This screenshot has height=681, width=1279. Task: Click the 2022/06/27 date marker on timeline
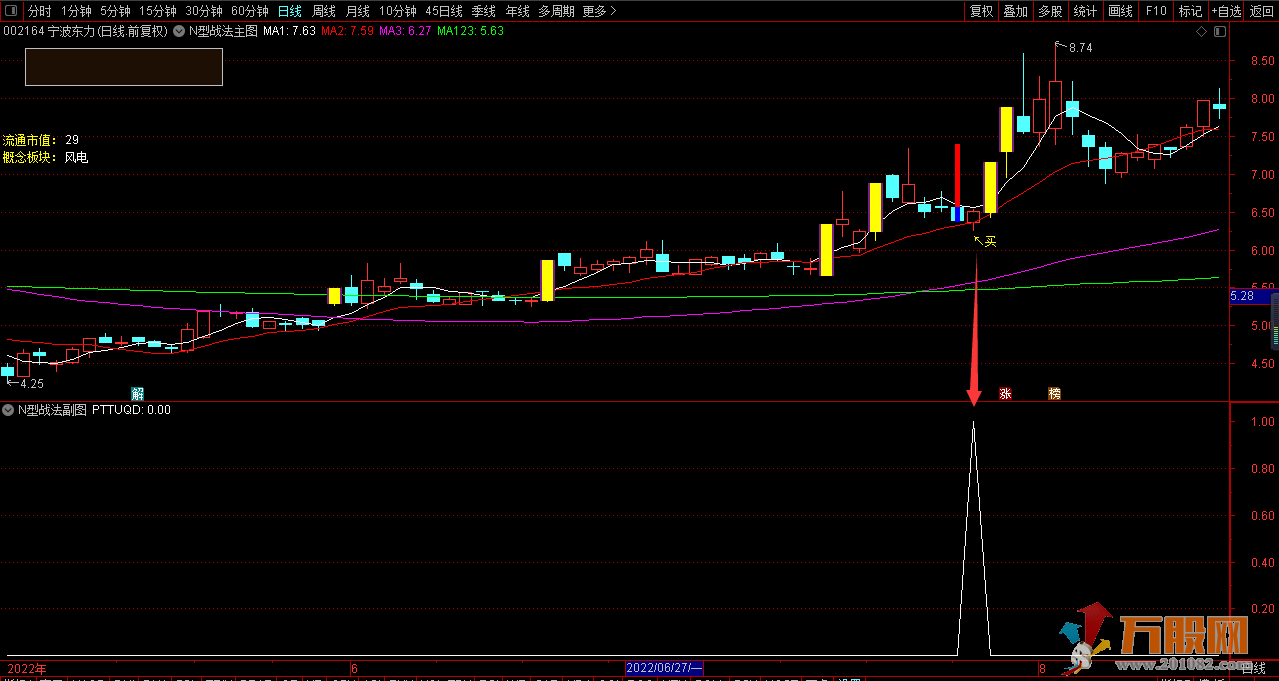pos(664,668)
